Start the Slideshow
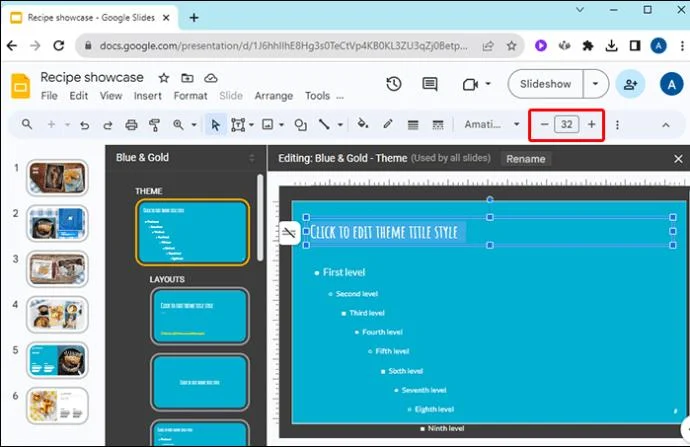 [545, 84]
